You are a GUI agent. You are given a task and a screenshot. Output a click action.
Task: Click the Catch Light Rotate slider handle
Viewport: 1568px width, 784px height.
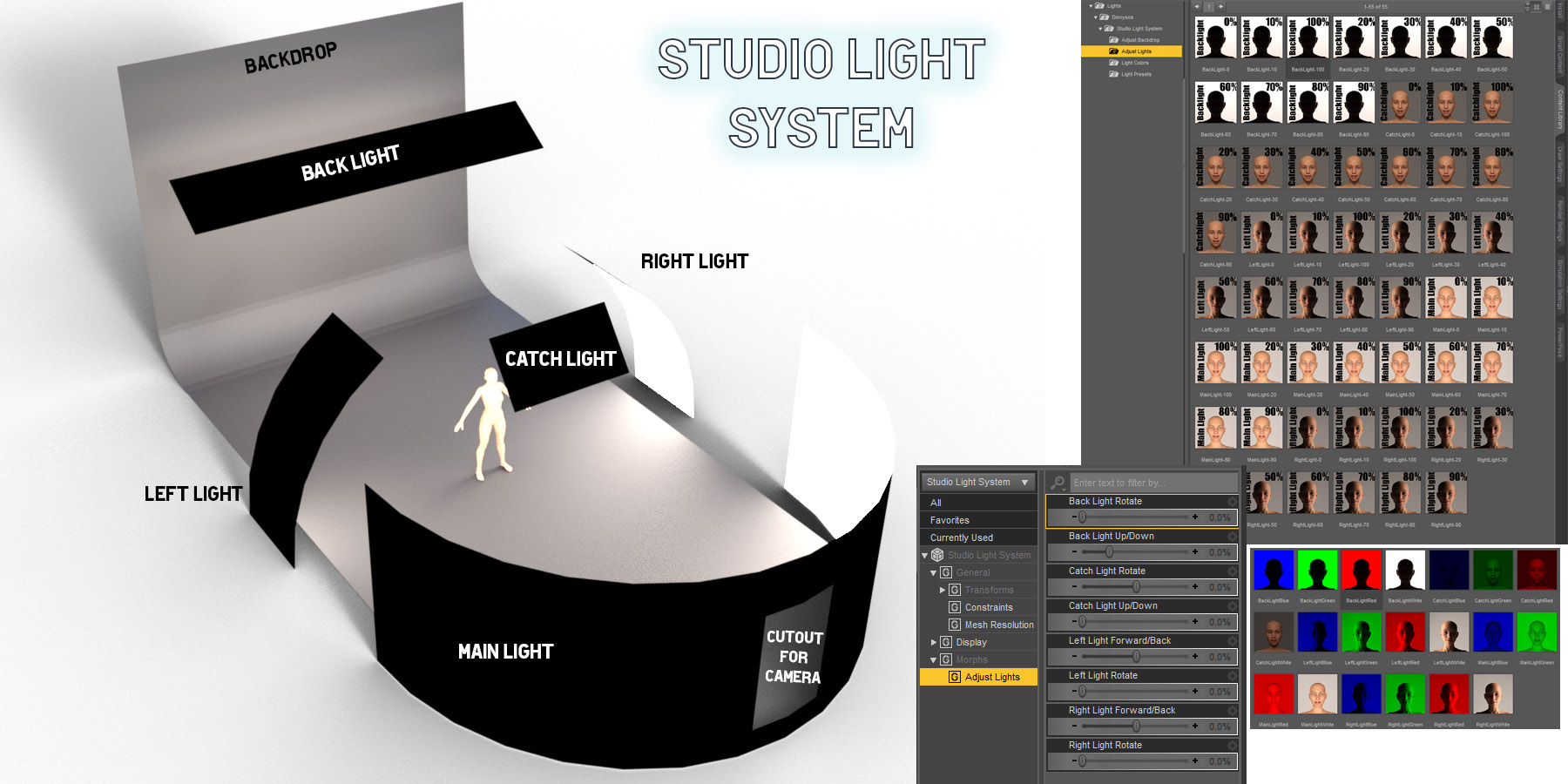(x=1136, y=587)
